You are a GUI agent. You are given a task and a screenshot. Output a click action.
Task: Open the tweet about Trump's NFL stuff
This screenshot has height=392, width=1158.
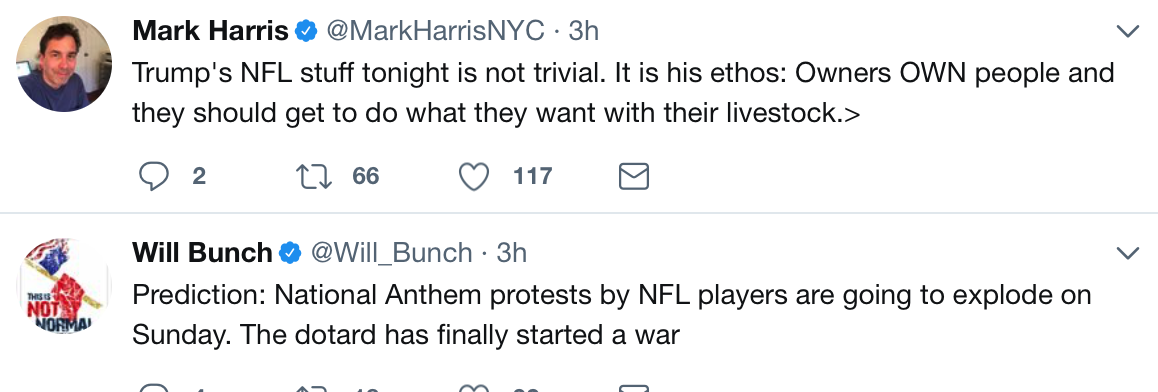click(623, 94)
